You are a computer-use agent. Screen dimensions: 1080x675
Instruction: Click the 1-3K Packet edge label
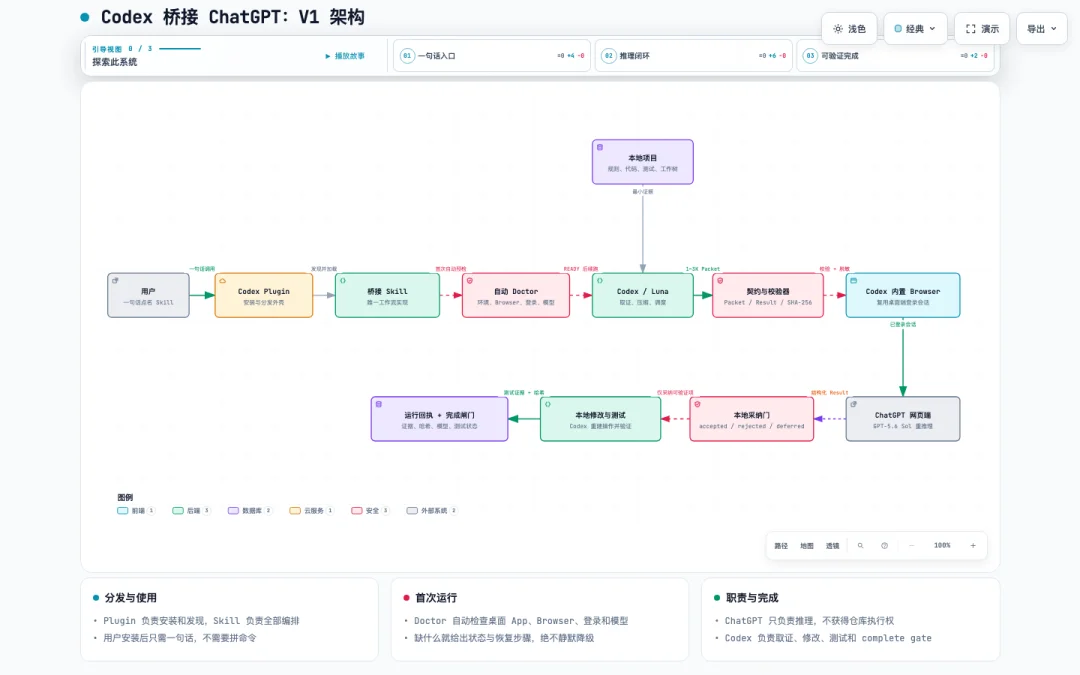coord(703,269)
